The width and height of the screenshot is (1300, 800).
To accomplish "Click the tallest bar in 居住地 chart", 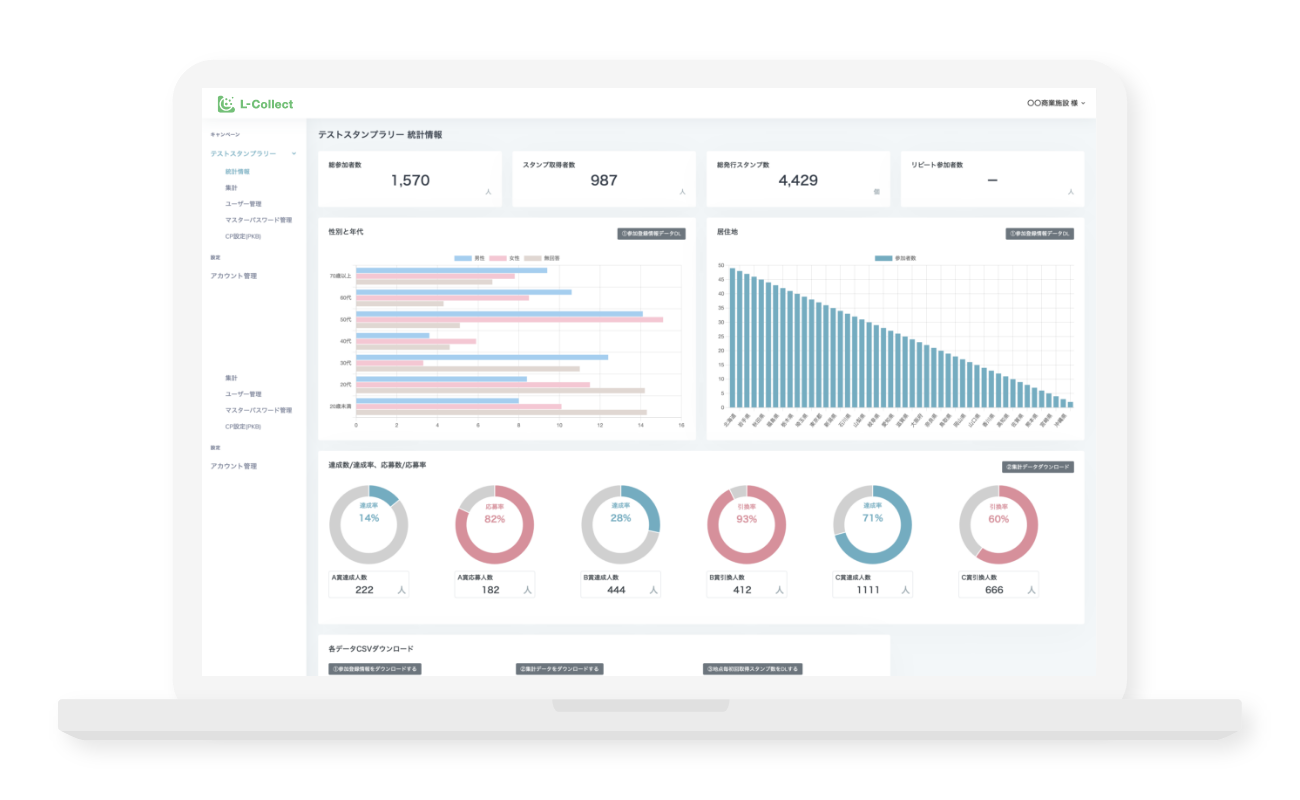I will 732,338.
